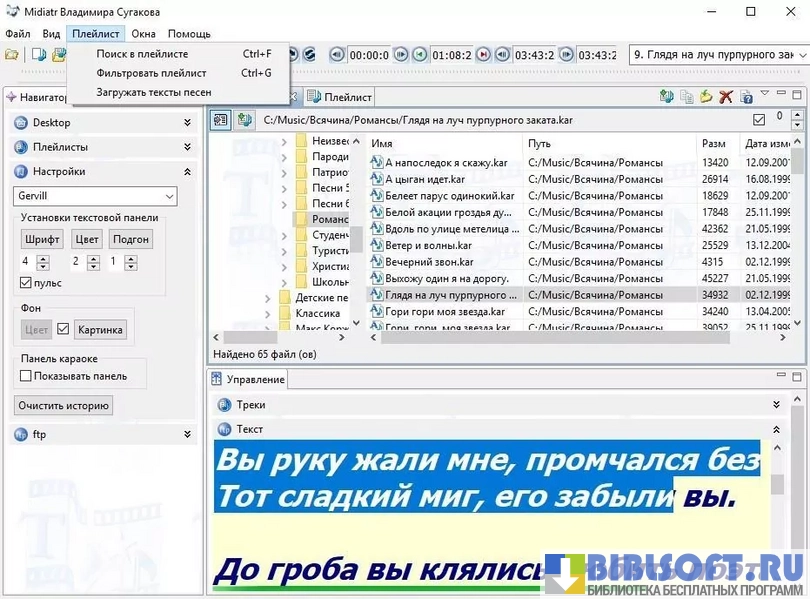810x599 pixels.
Task: Open the current song dropdown in the toolbar
Action: (718, 54)
